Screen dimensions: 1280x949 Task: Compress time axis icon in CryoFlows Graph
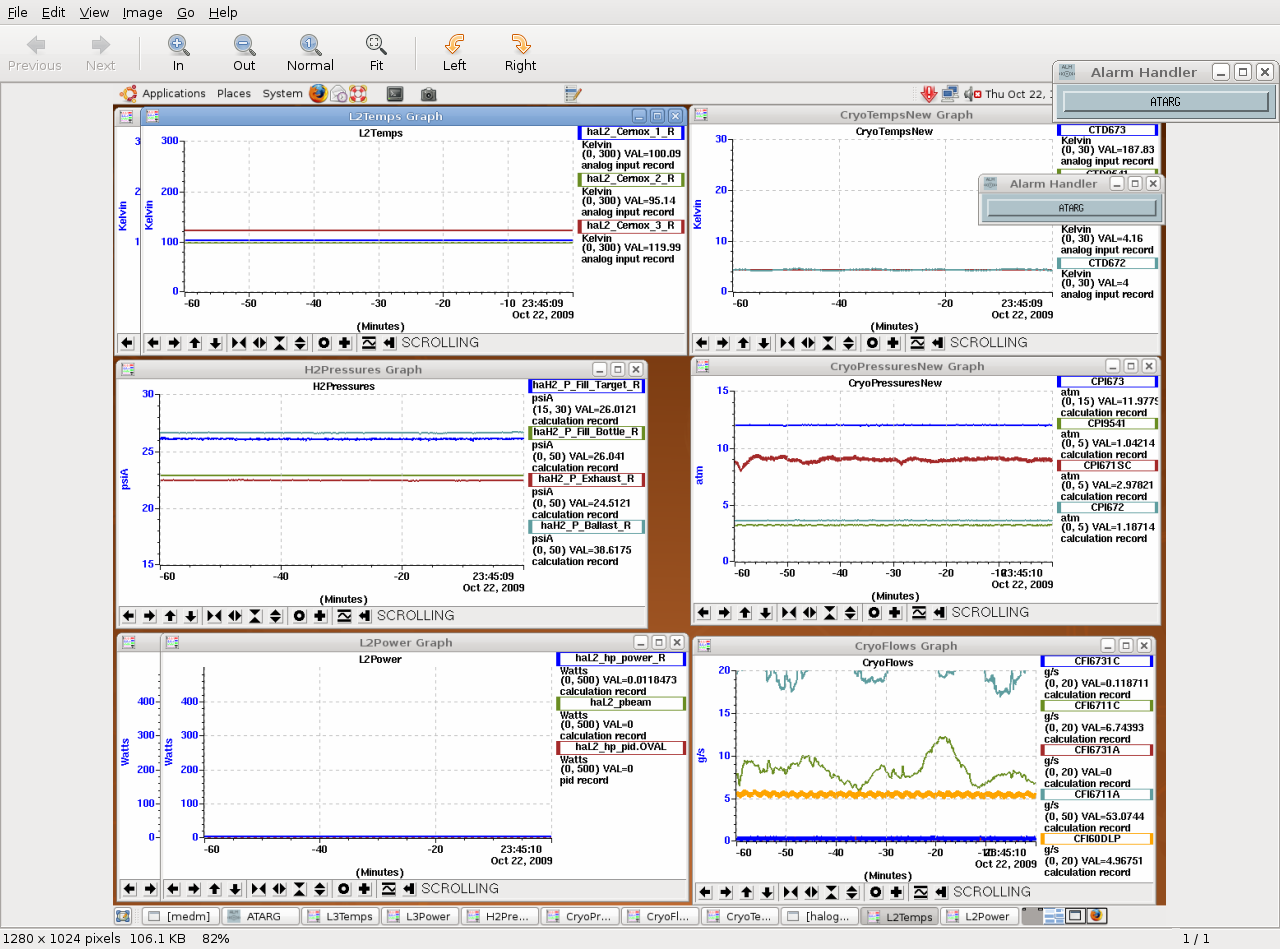tap(789, 892)
